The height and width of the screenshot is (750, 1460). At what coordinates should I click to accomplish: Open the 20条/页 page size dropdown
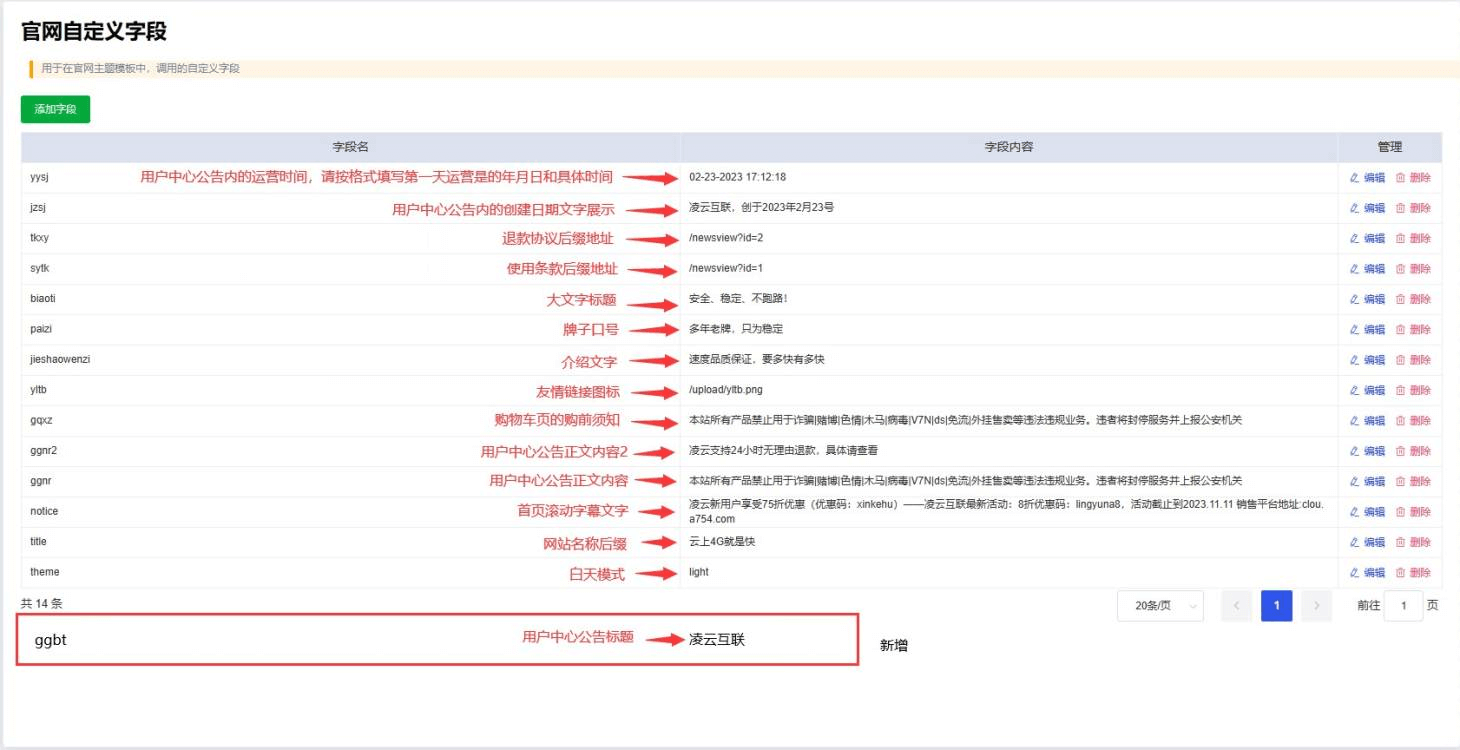[x=1160, y=606]
